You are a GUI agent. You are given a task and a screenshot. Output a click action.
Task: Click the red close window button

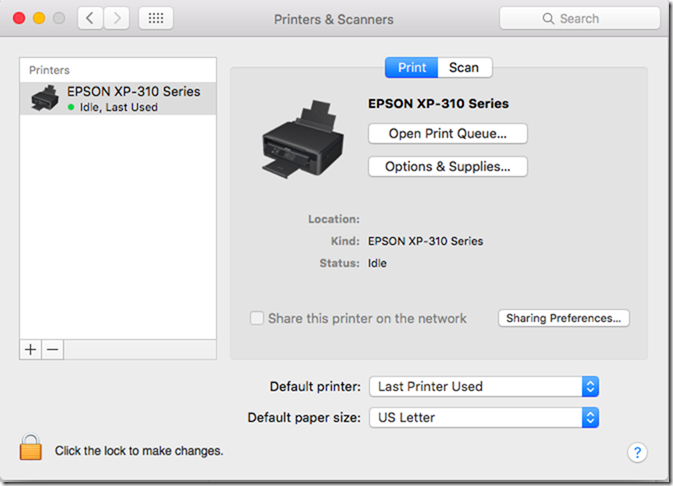(x=19, y=19)
